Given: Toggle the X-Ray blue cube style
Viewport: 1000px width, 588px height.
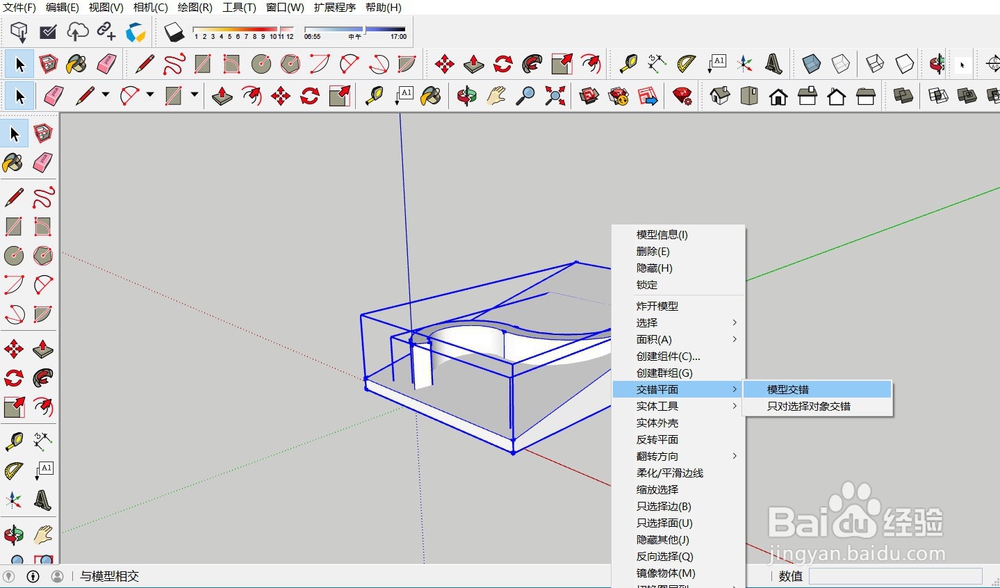Looking at the screenshot, I should pyautogui.click(x=811, y=64).
